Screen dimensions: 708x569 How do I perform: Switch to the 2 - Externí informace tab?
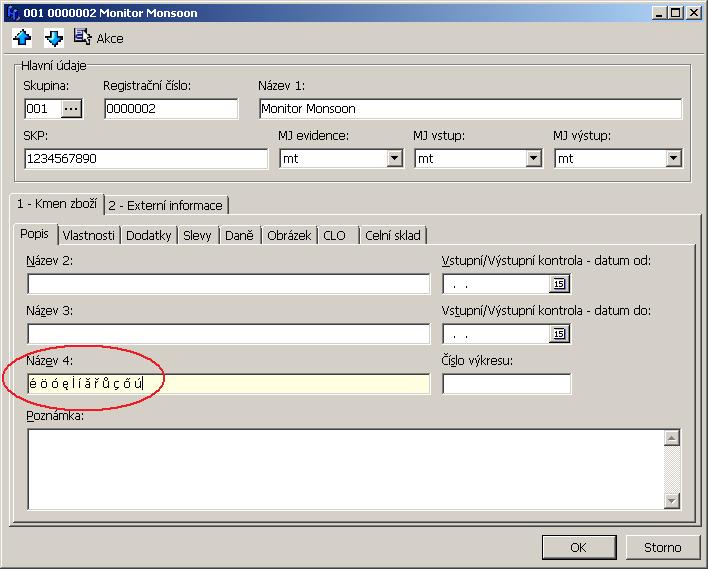point(167,205)
